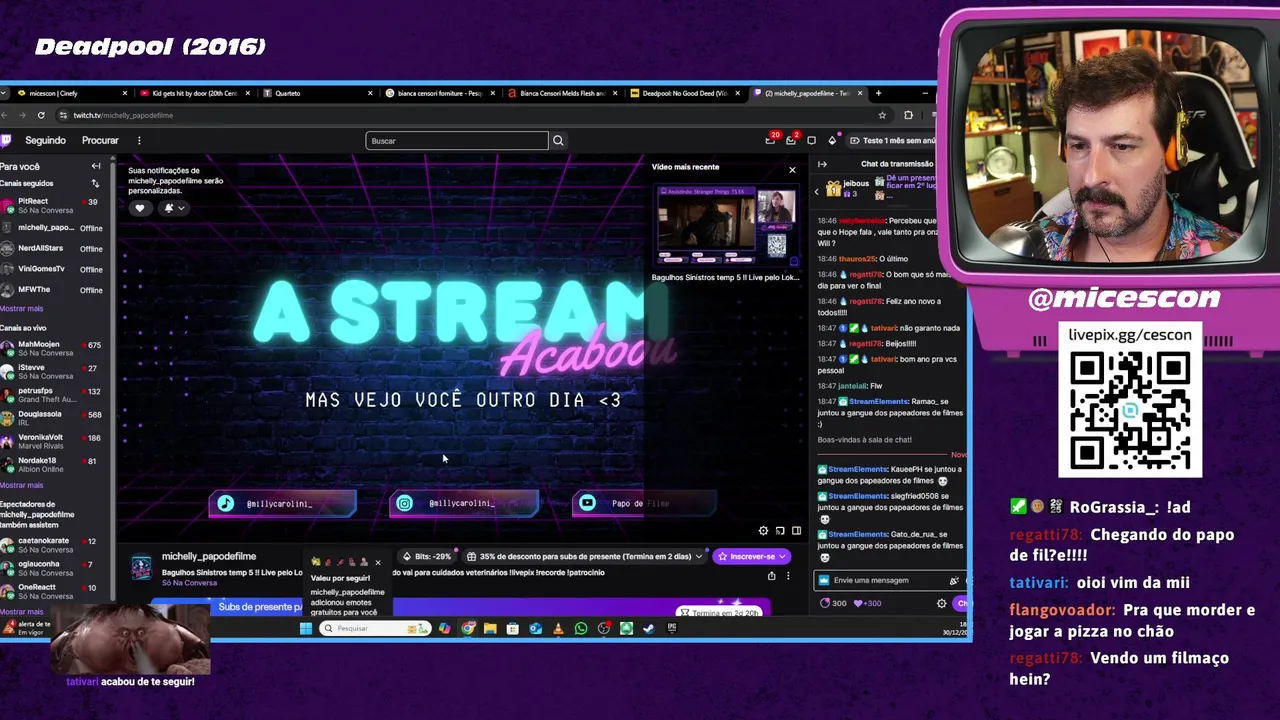The height and width of the screenshot is (720, 1280).
Task: Open the Seguindo page
Action: point(45,141)
